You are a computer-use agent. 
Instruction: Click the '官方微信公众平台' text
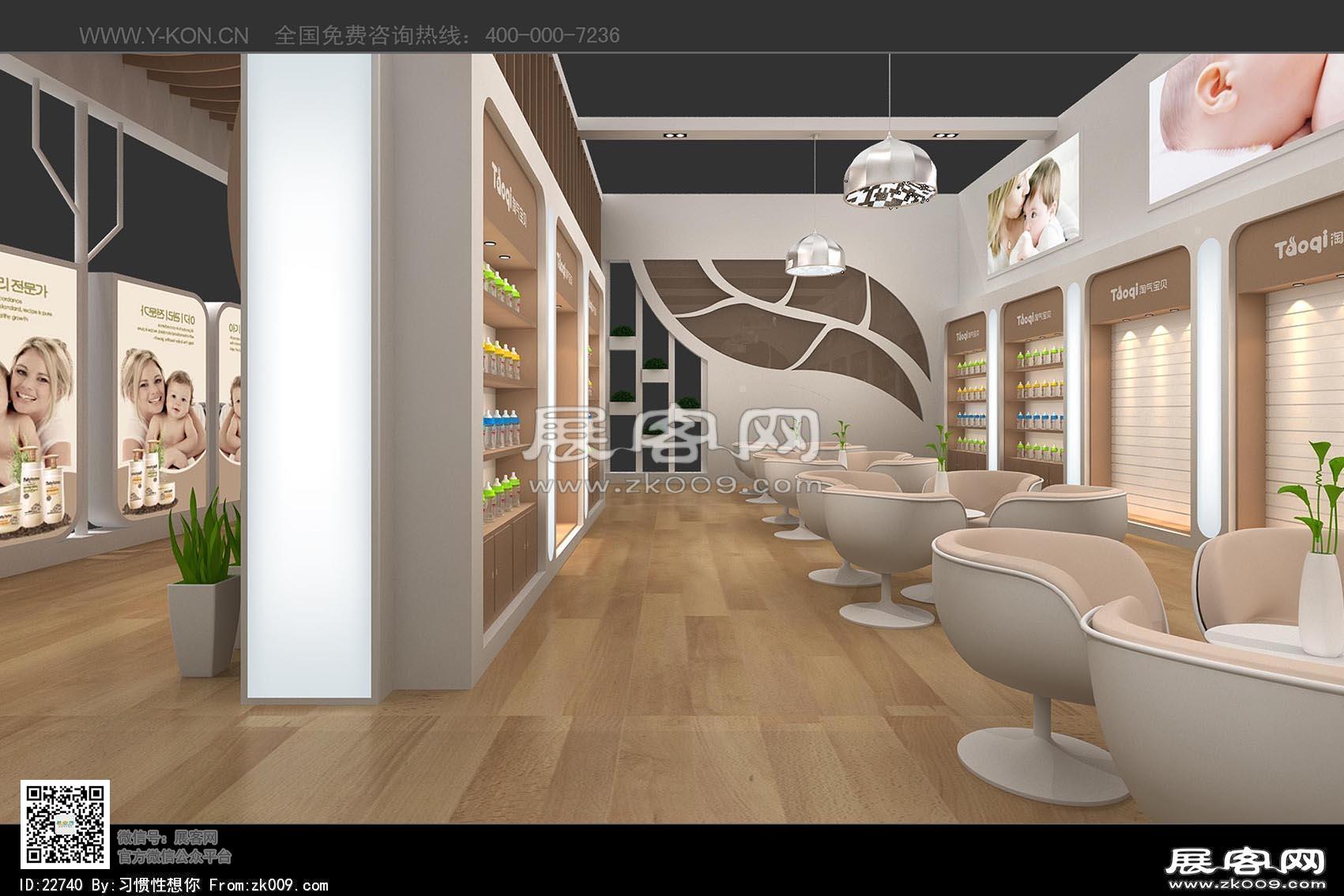coord(174,856)
